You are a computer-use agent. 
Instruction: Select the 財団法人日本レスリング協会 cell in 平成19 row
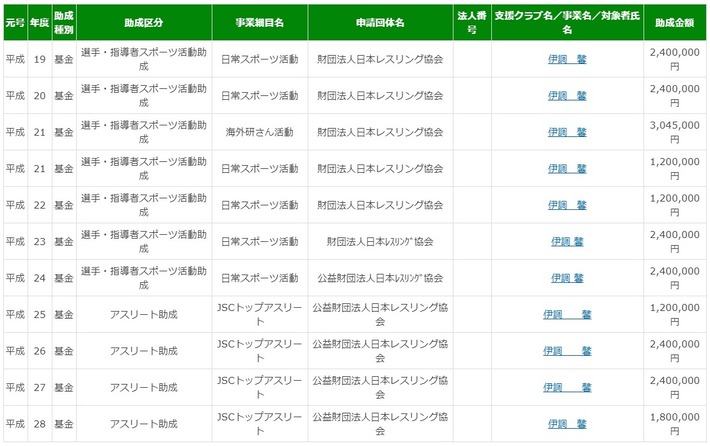point(380,59)
